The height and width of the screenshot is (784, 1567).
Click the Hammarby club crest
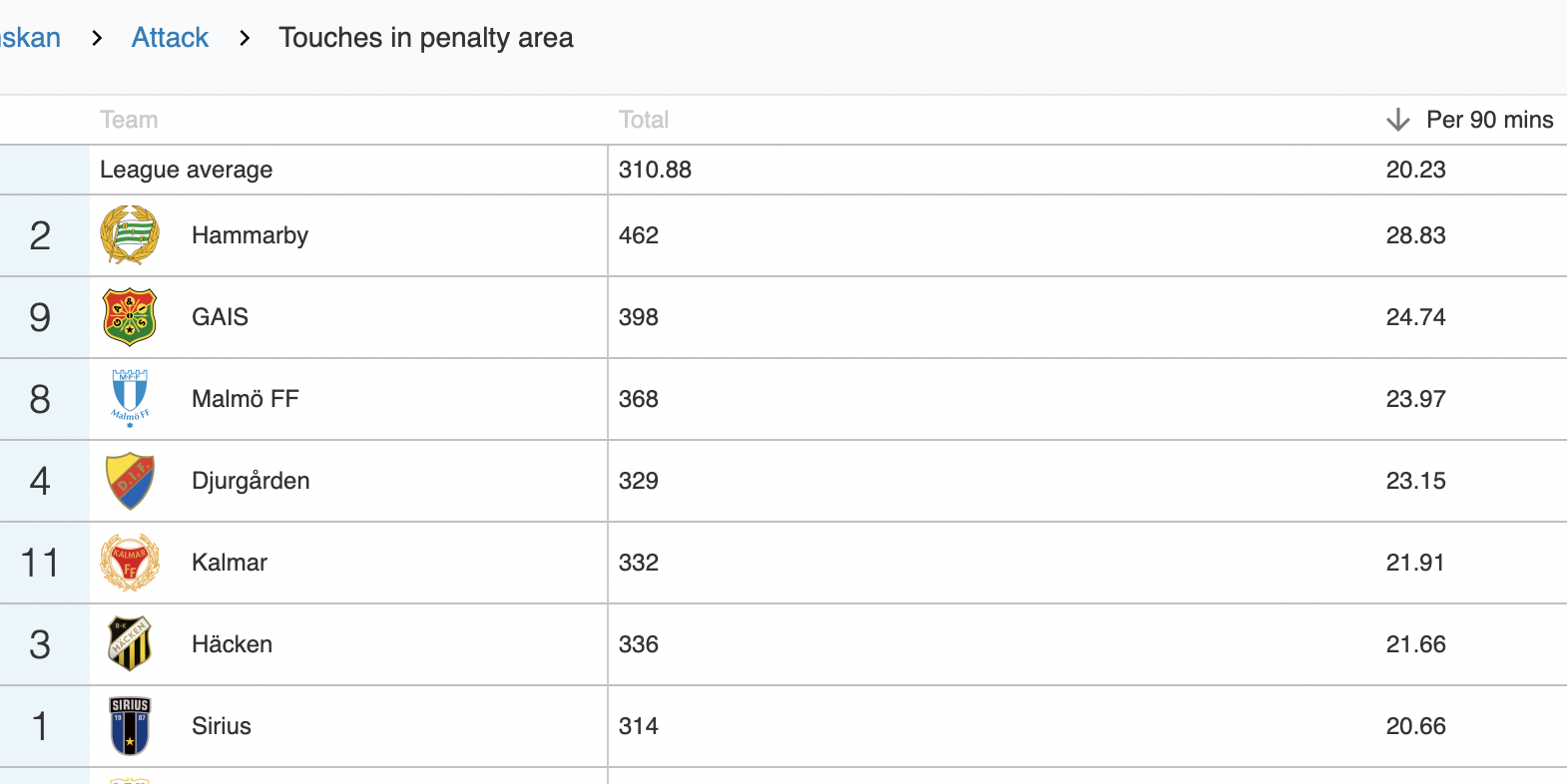[x=130, y=235]
